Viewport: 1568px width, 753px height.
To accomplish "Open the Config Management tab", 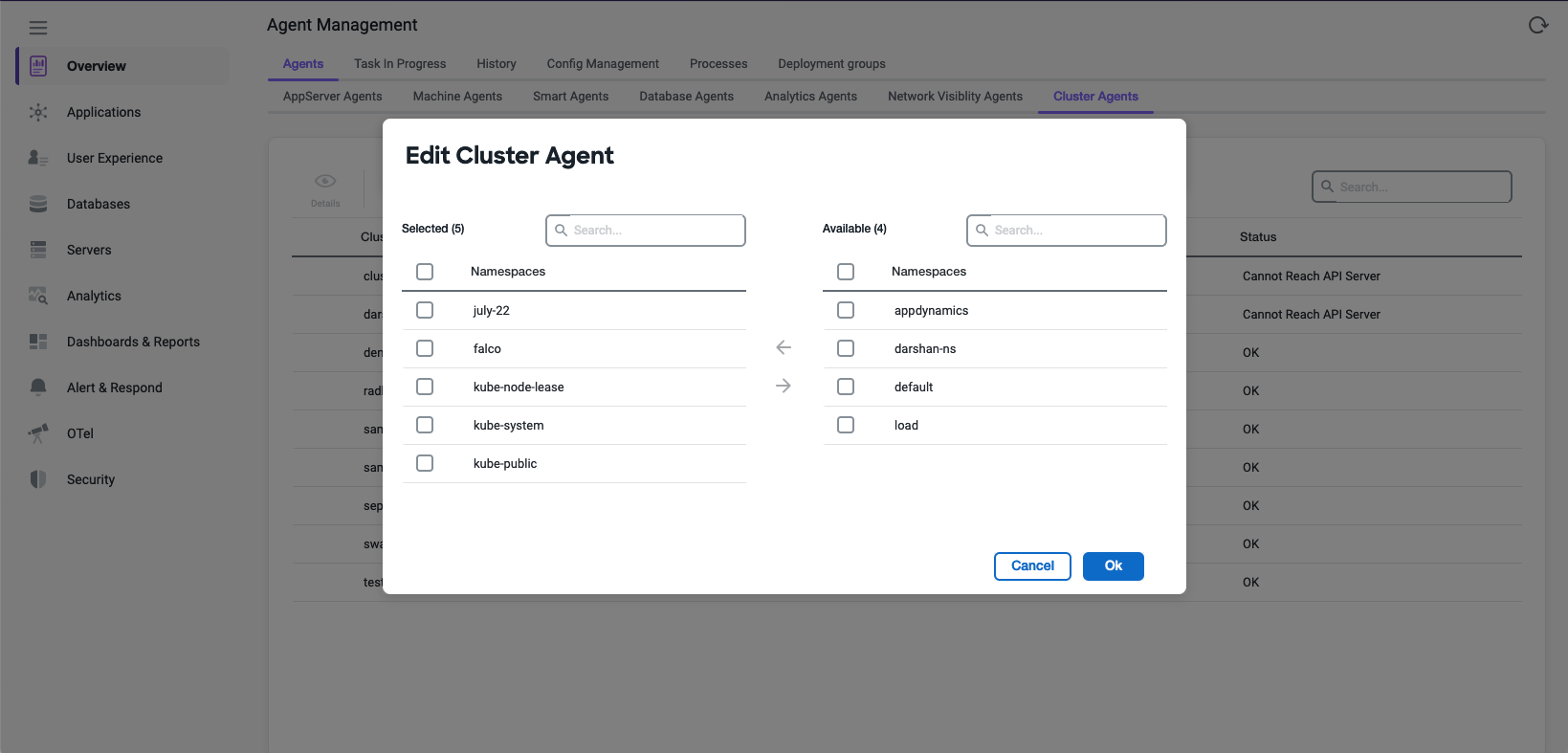I will click(x=603, y=64).
